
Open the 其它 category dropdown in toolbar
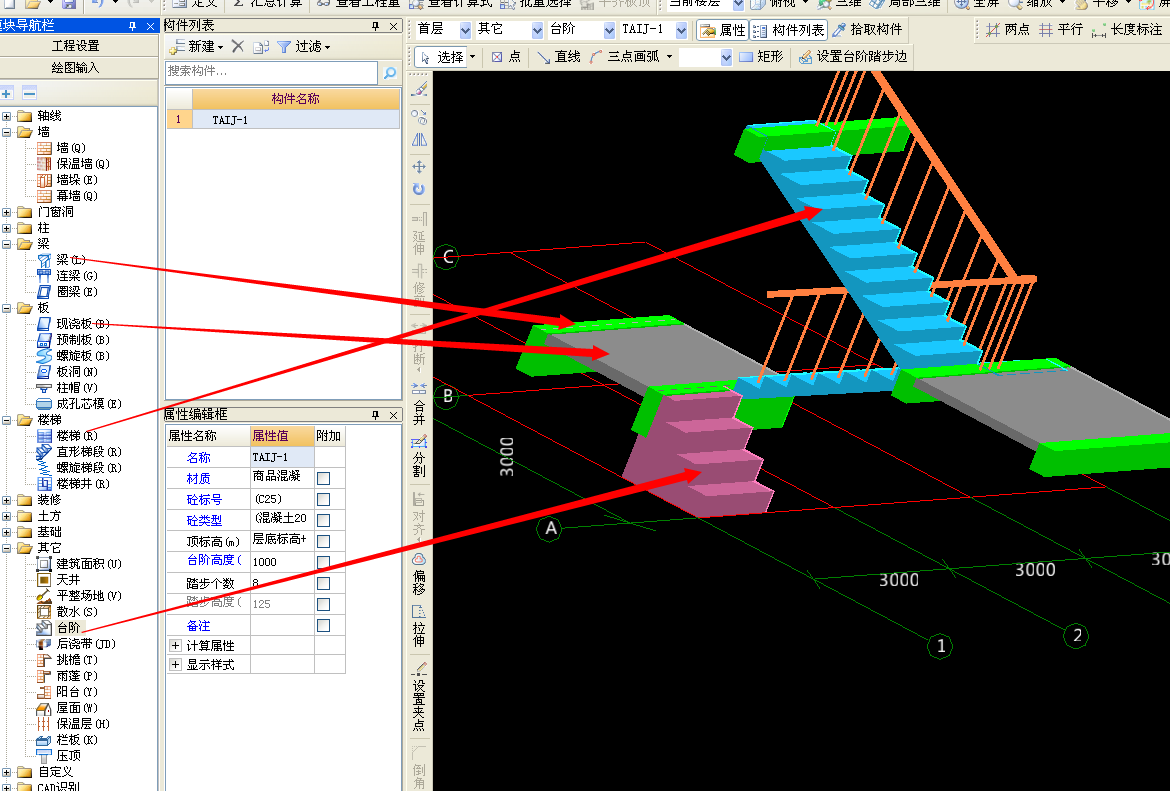(537, 30)
